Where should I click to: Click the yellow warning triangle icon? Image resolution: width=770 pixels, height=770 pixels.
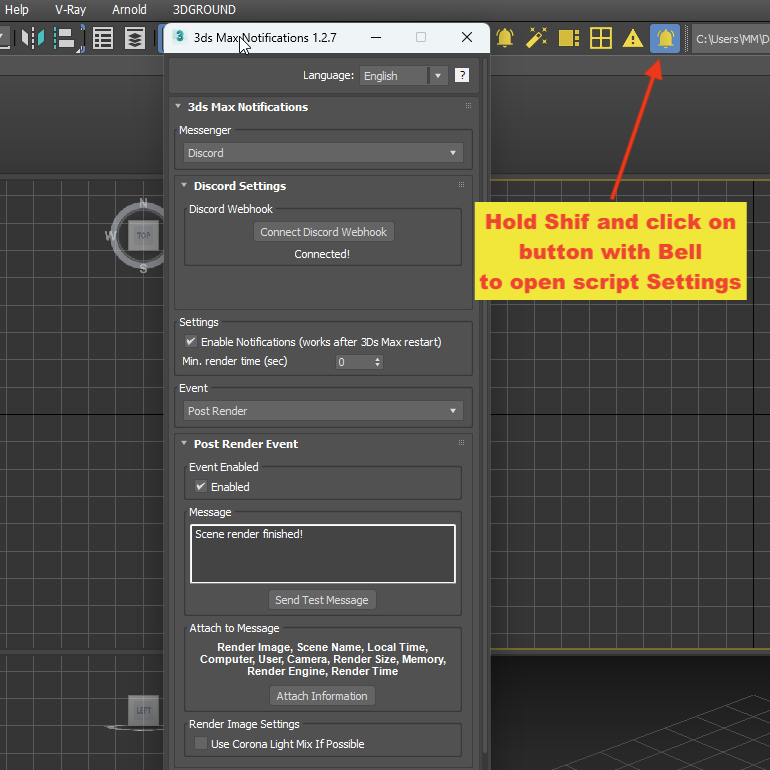pyautogui.click(x=632, y=38)
